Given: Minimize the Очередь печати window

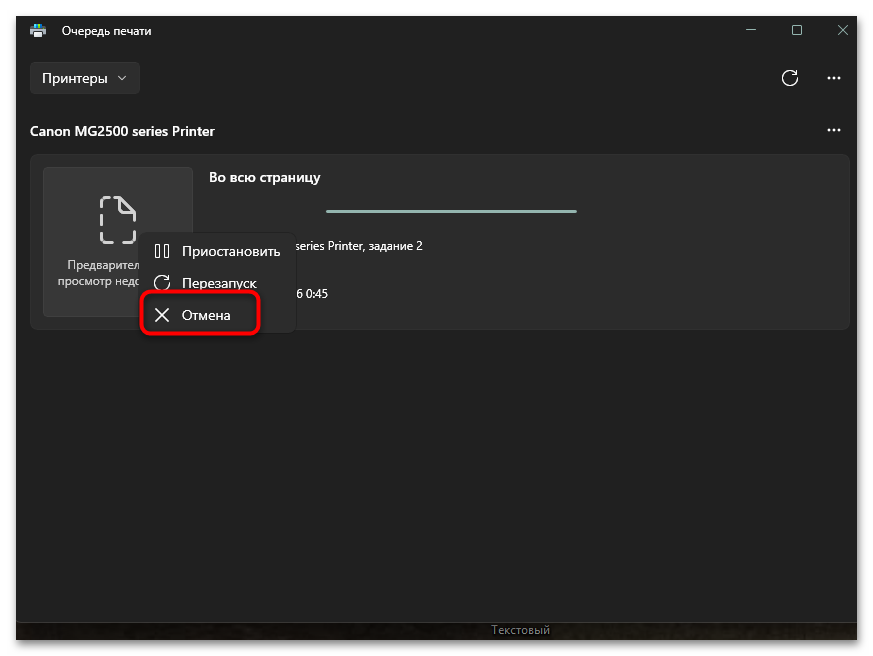Looking at the screenshot, I should 751,30.
